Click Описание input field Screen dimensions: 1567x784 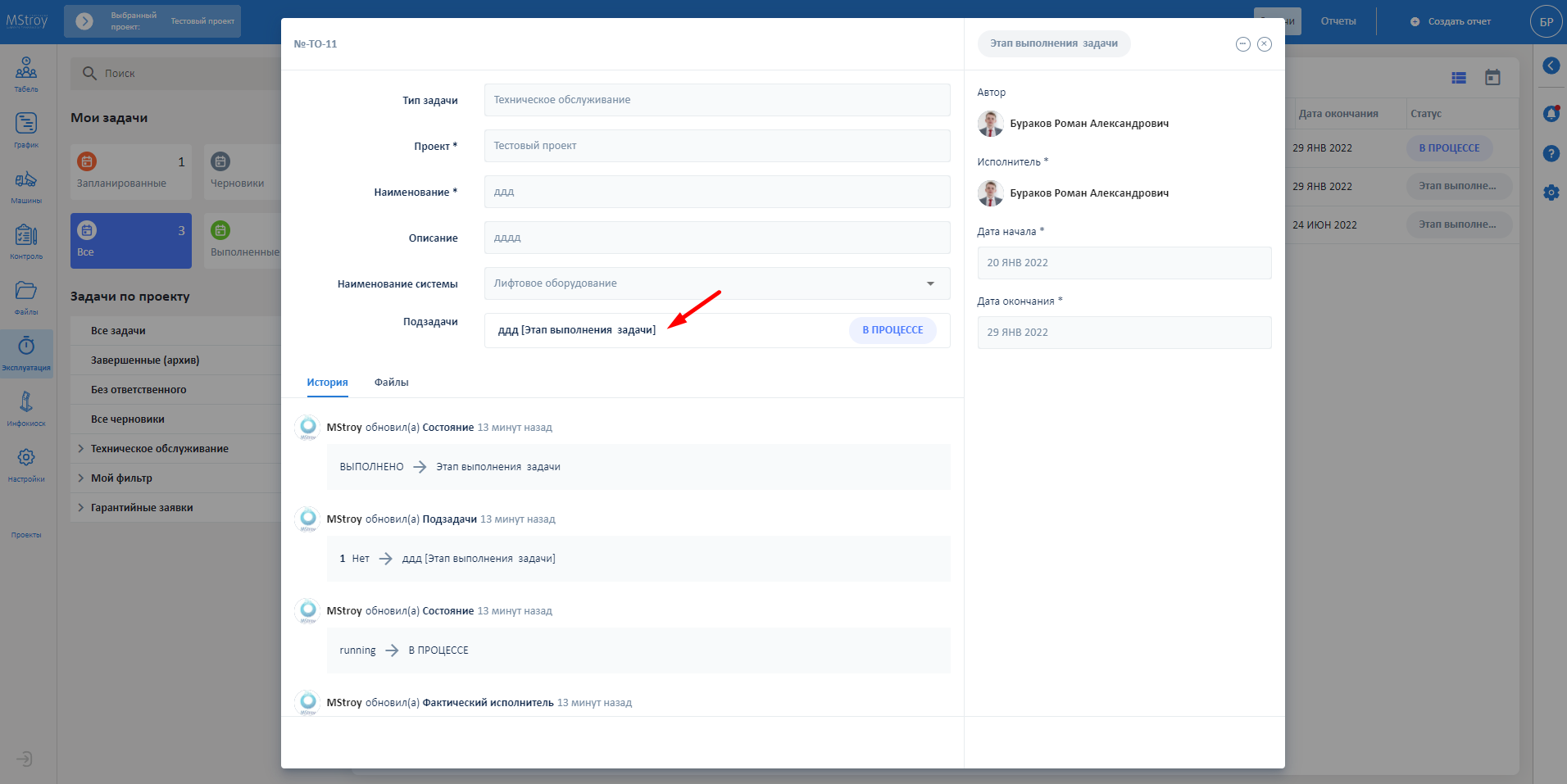coord(717,238)
